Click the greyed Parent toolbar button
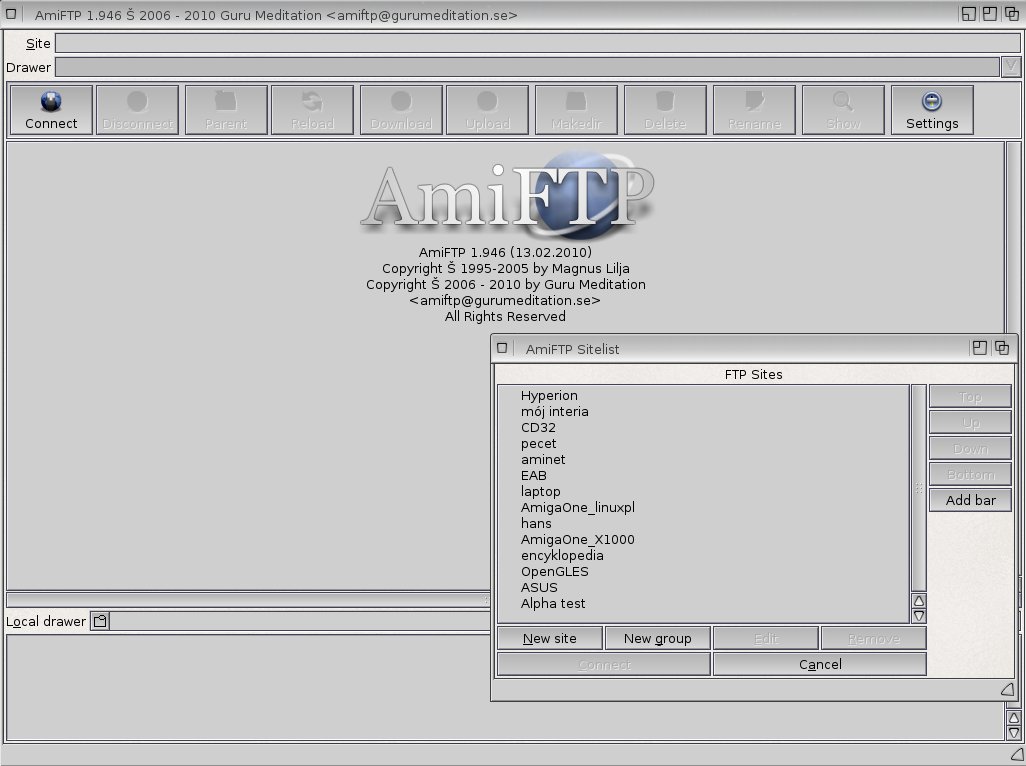Screen dimensions: 1026x766 click(226, 110)
